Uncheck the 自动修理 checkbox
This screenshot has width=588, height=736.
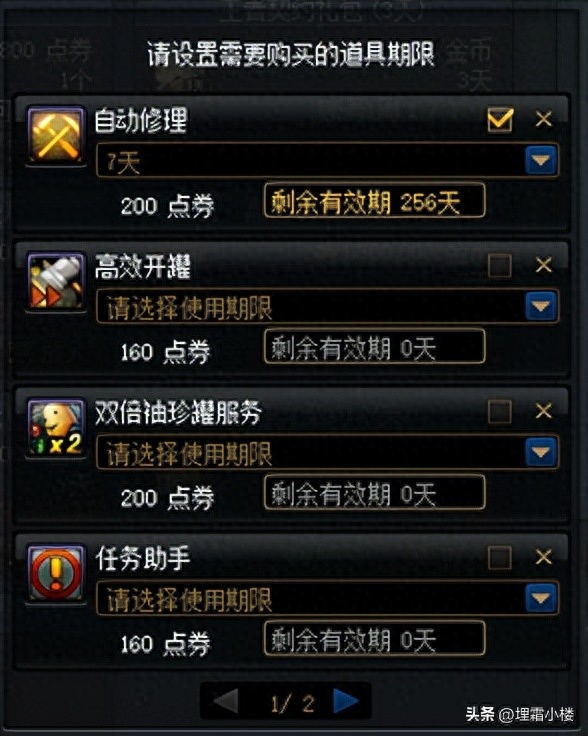(x=500, y=120)
